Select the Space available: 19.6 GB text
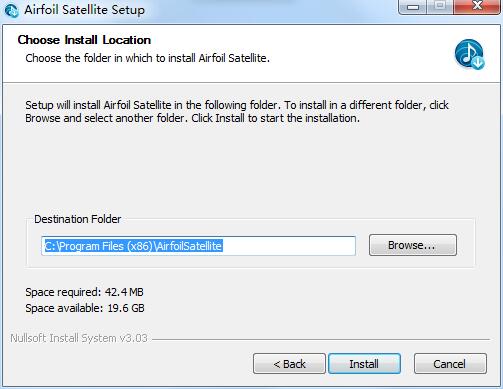The image size is (503, 389). [x=85, y=308]
